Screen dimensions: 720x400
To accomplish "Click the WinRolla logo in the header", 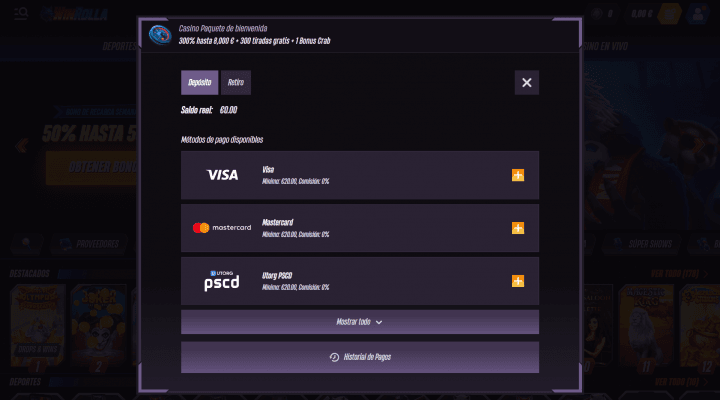I will click(75, 14).
